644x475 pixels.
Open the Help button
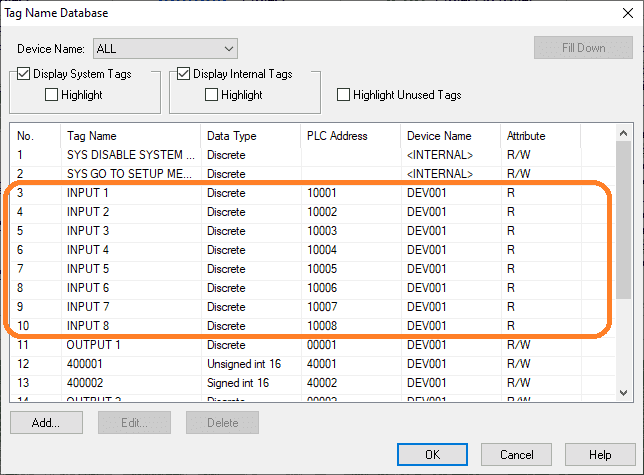[600, 455]
